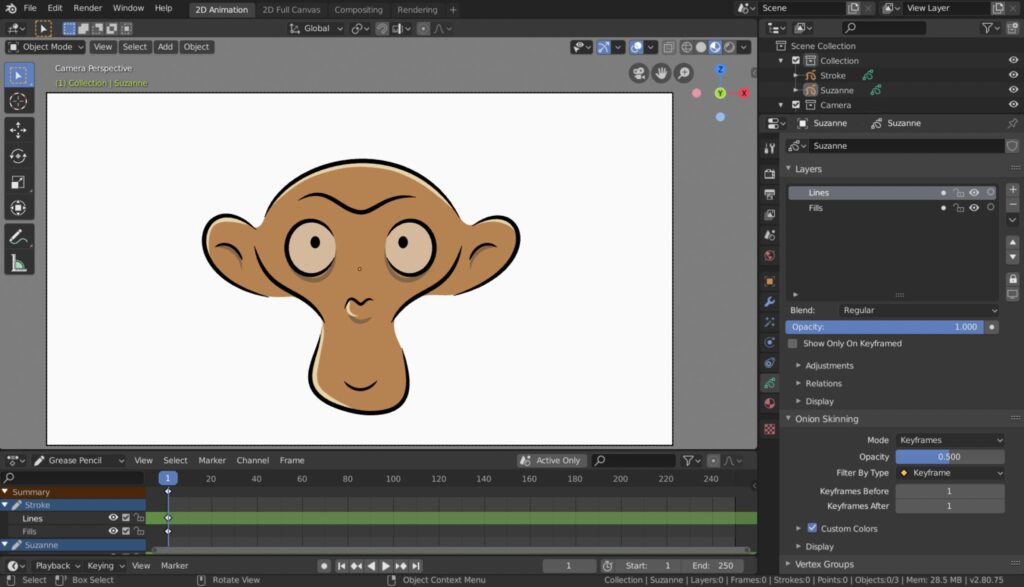Open the Modifier Properties wrench tab
1024x587 pixels.
(x=768, y=301)
